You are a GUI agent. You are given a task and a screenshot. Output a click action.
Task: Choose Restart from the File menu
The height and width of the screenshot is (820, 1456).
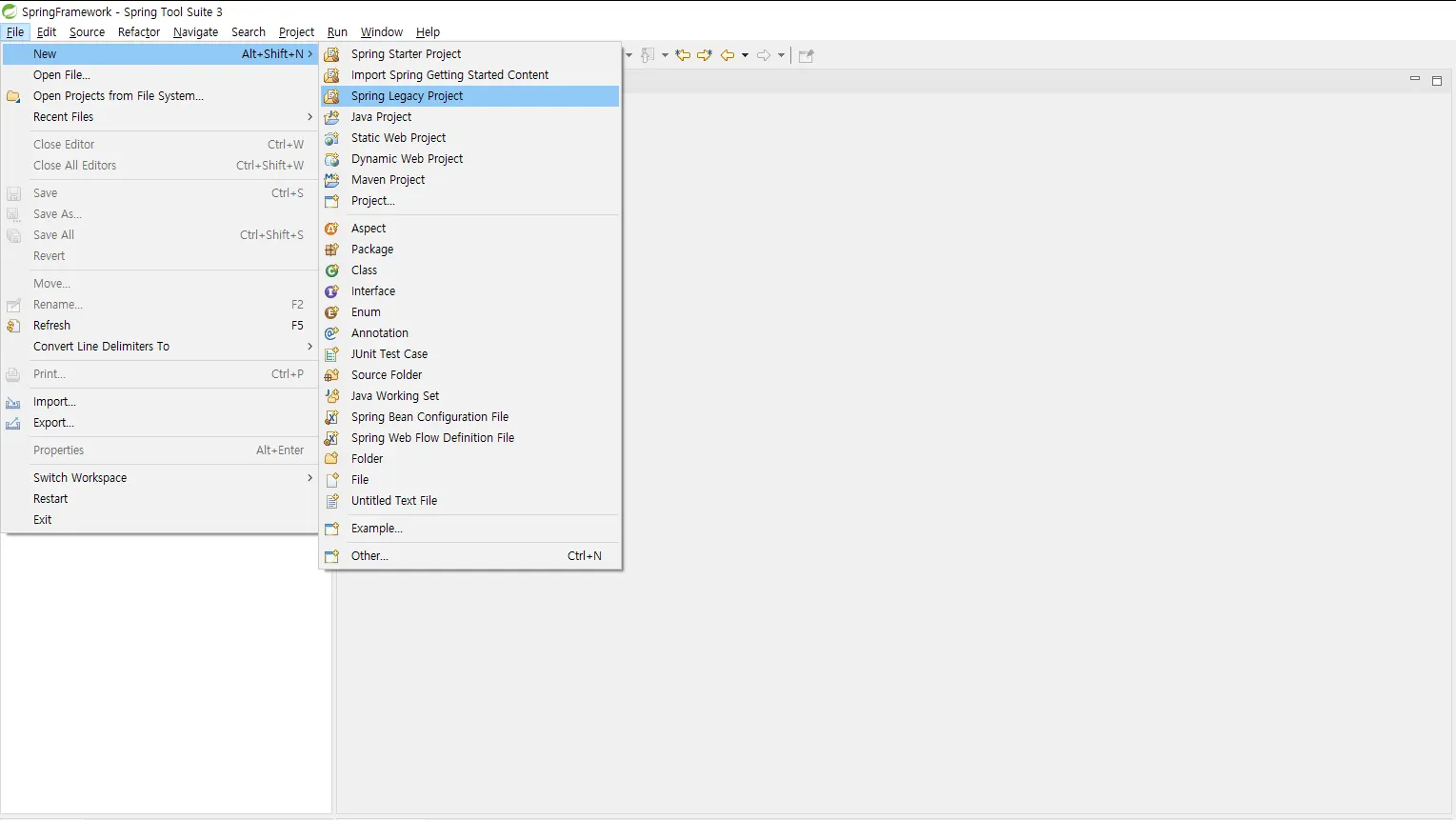pos(160,499)
